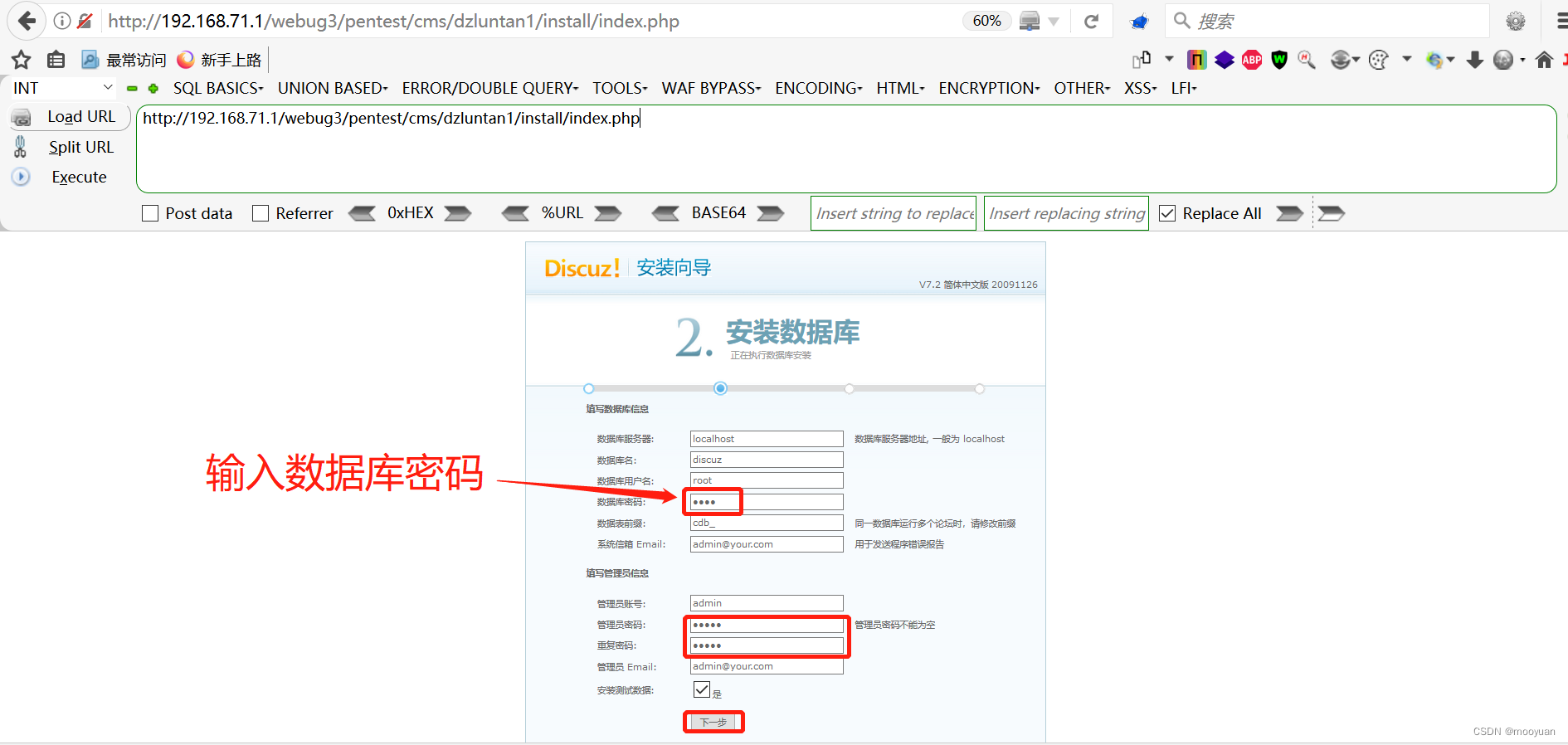1568x745 pixels.
Task: Open the SQL BASICS menu
Action: coord(218,88)
